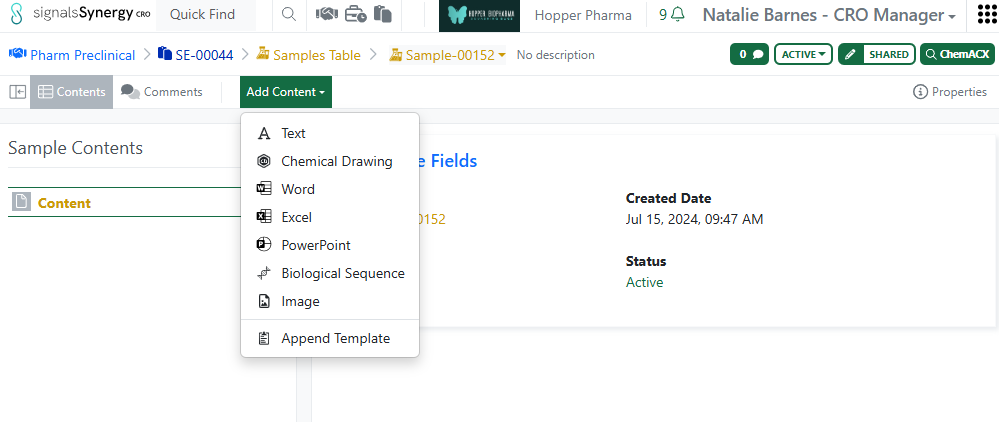
Task: Click the briefcase with clock icon
Action: pyautogui.click(x=354, y=15)
